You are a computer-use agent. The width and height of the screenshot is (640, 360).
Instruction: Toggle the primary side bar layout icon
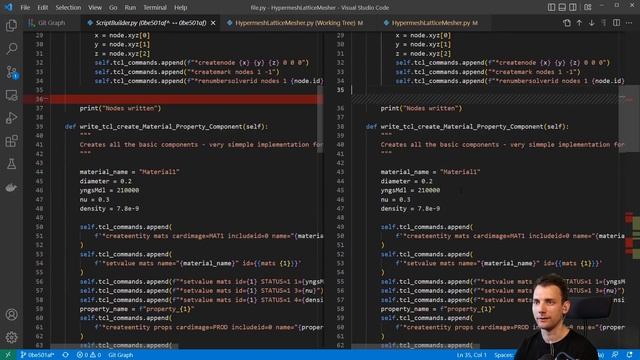(x=551, y=7)
